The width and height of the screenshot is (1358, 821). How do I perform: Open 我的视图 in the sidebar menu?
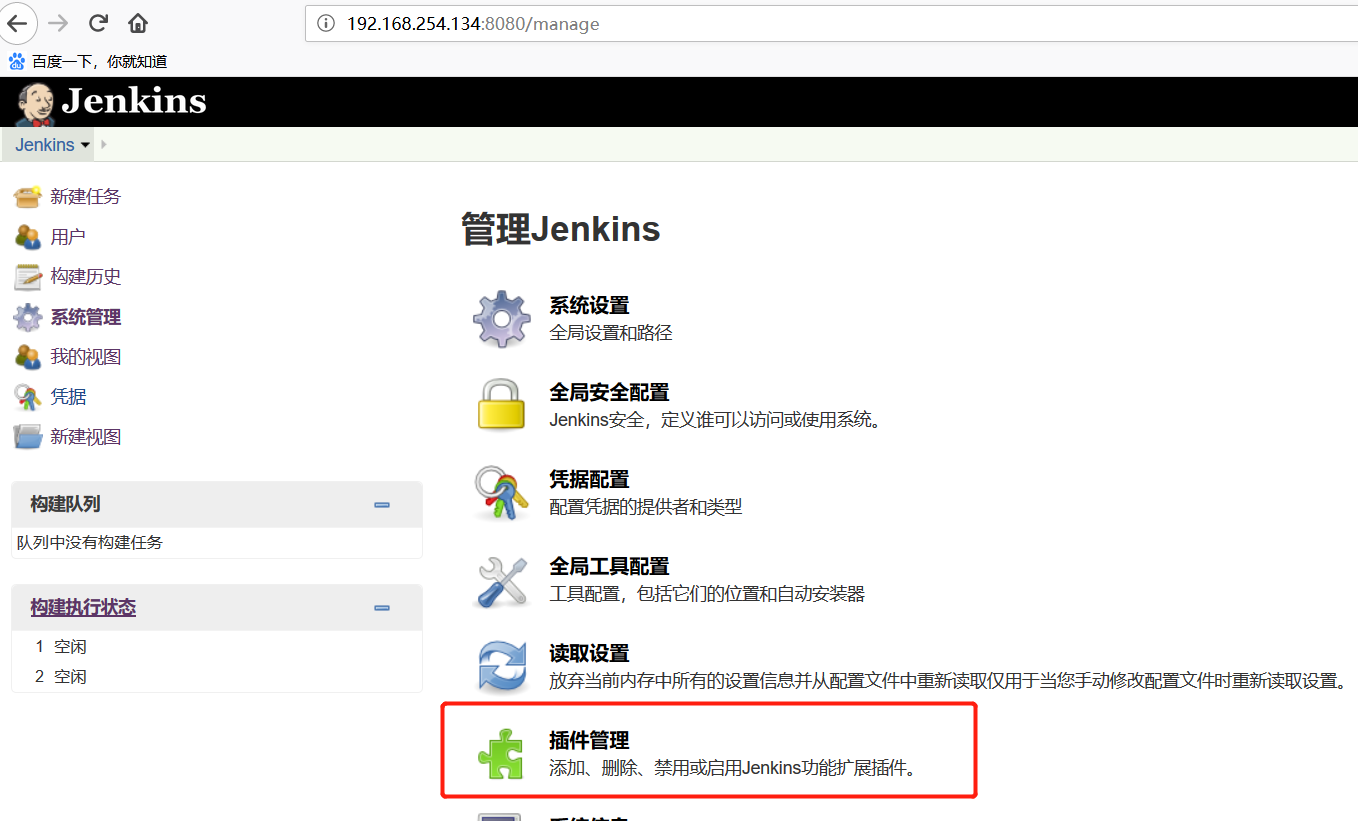[x=86, y=357]
